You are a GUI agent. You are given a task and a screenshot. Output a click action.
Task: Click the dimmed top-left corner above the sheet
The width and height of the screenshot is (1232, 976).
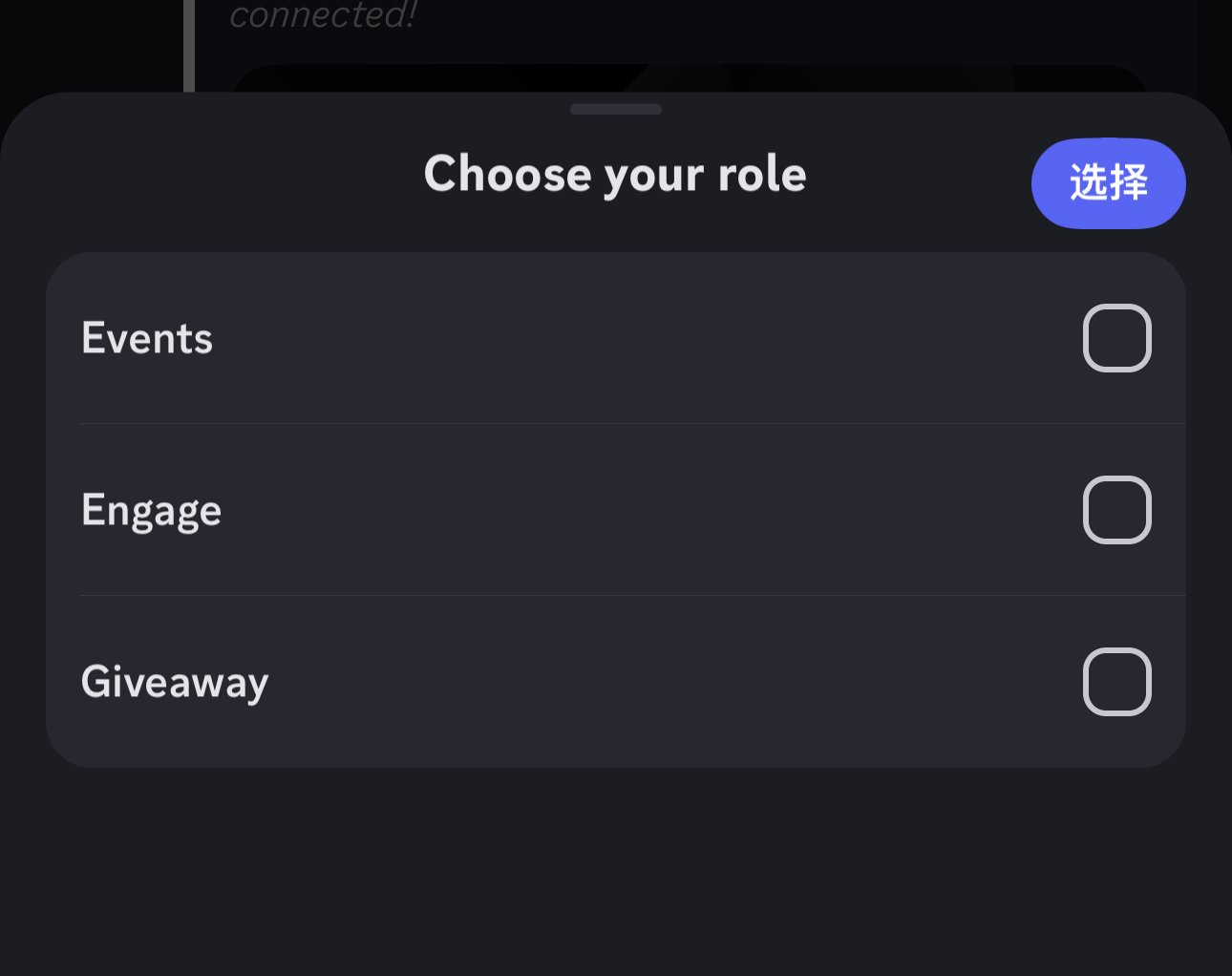point(86,38)
